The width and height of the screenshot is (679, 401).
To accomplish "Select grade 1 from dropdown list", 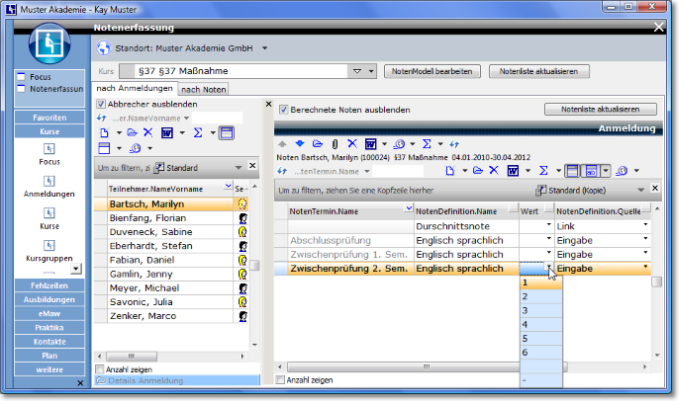I will point(541,283).
